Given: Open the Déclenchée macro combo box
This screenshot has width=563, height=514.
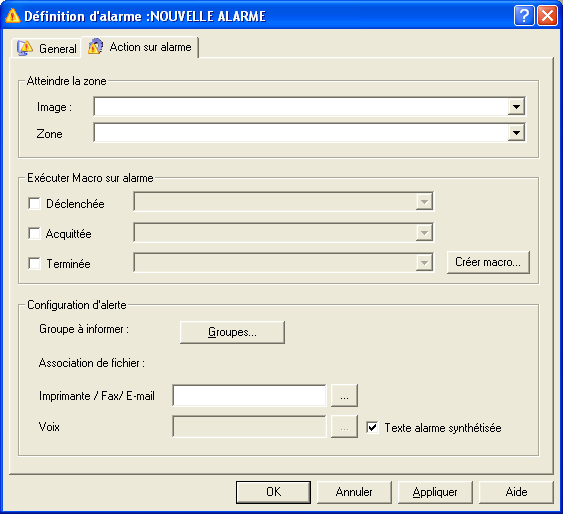Looking at the screenshot, I should [284, 202].
